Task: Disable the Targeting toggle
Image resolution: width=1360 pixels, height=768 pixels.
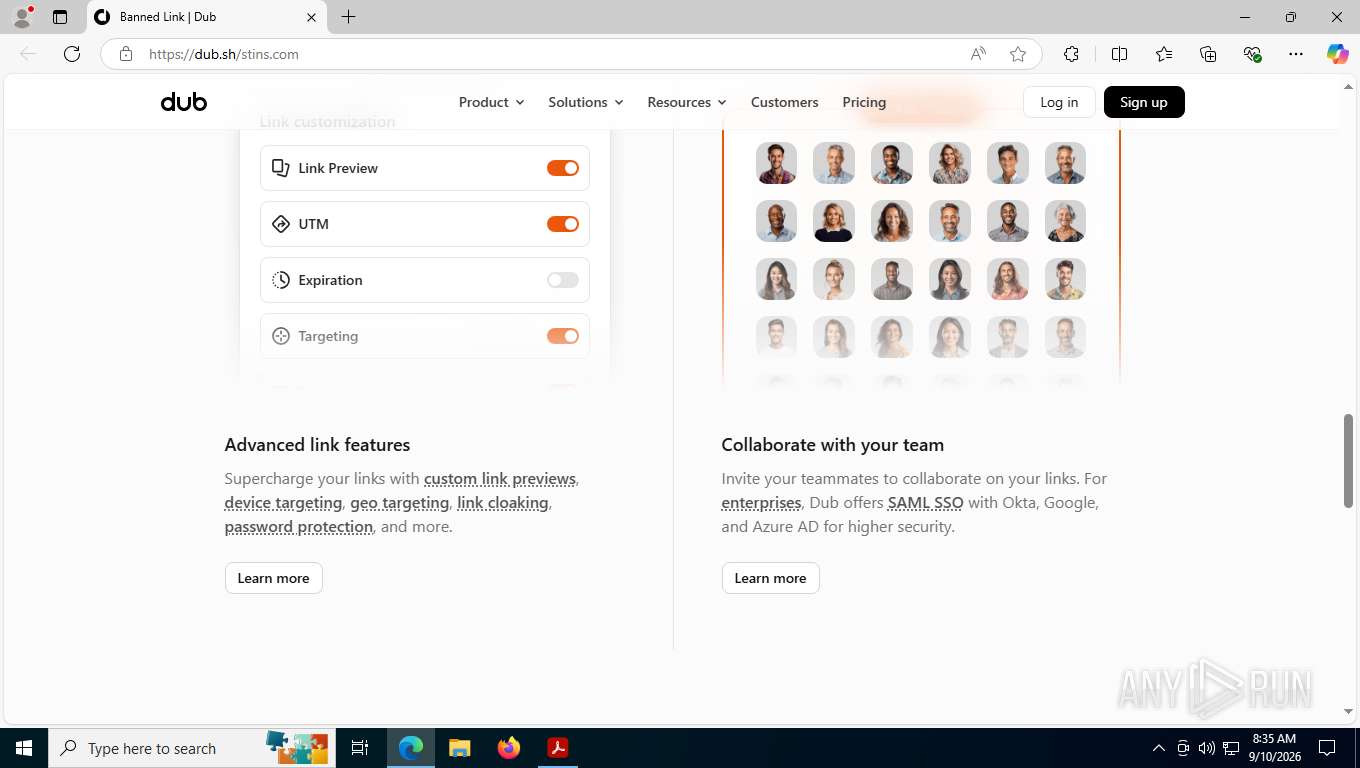Action: [563, 336]
